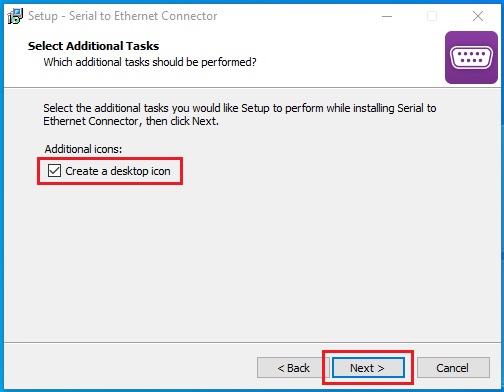
Task: Click the blank title bar space before minimize
Action: click(293, 16)
